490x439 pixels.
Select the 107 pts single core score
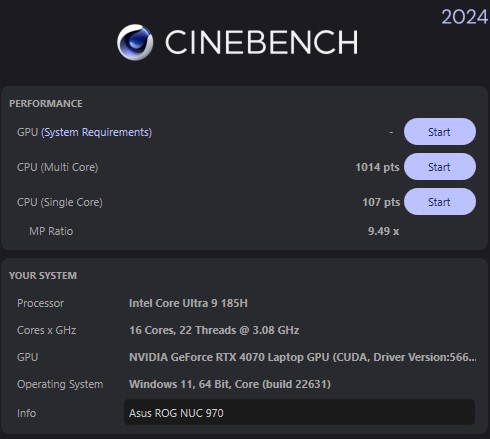tap(381, 202)
